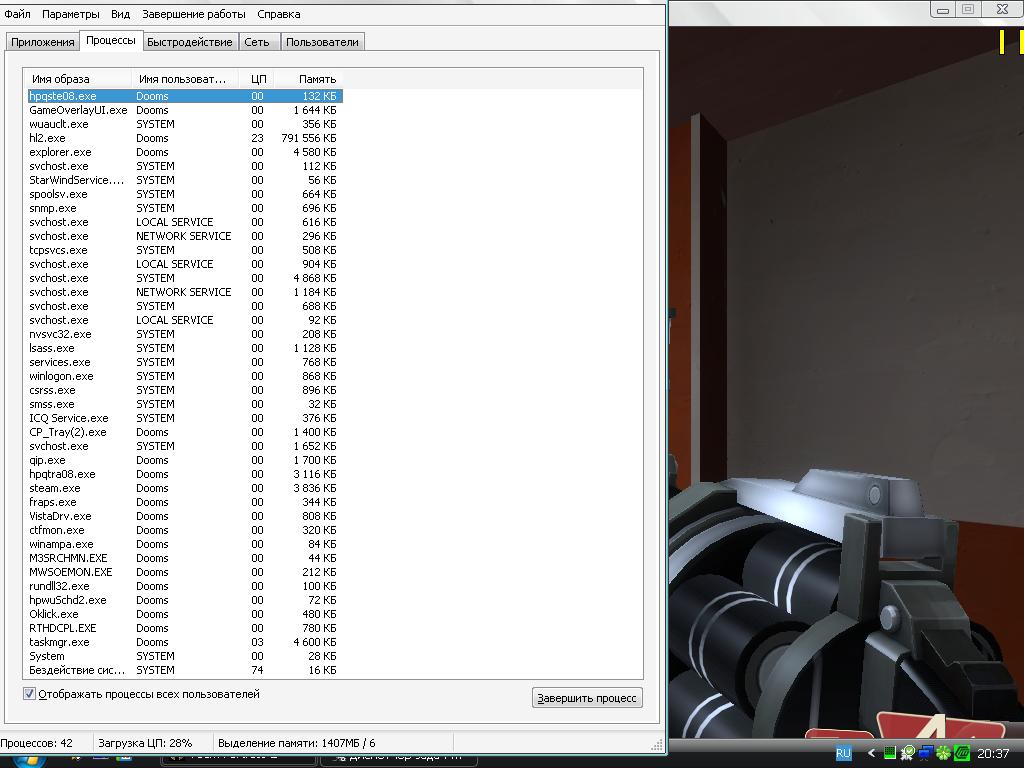Highlight the 'snmp.exe' process

tap(185, 208)
